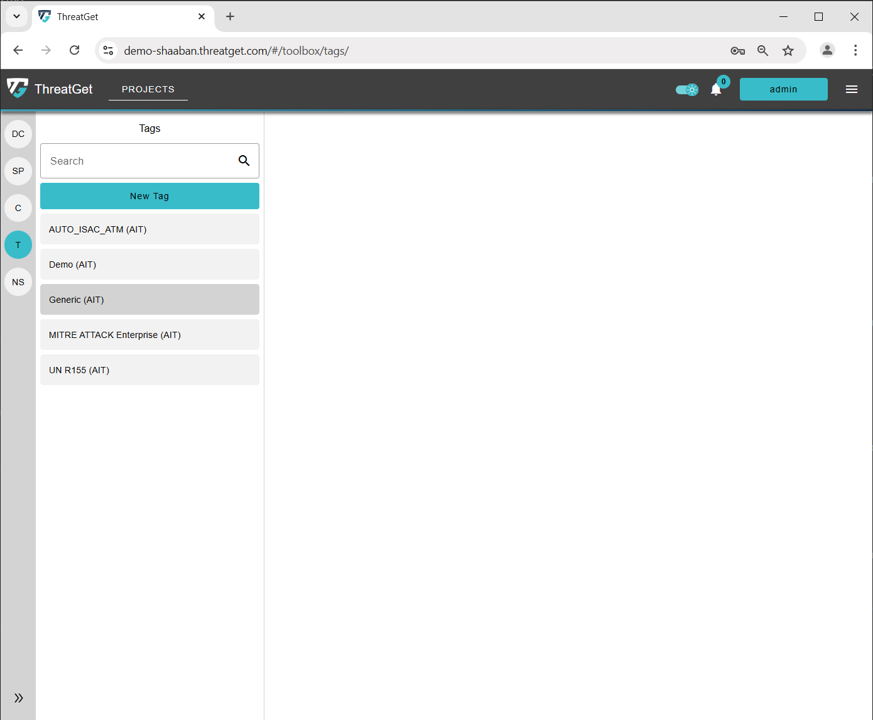The width and height of the screenshot is (873, 720).
Task: Open the notifications bell
Action: (716, 90)
